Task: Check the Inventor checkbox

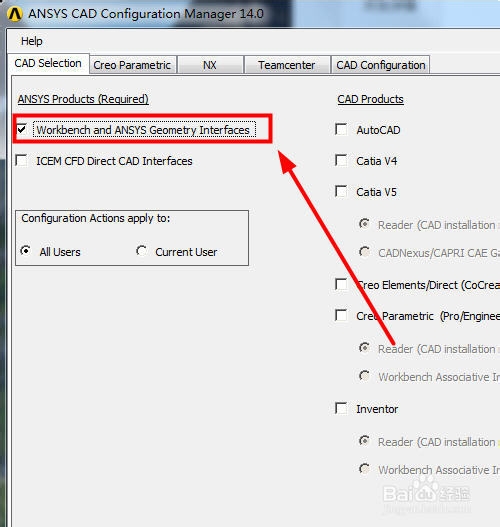Action: 341,408
